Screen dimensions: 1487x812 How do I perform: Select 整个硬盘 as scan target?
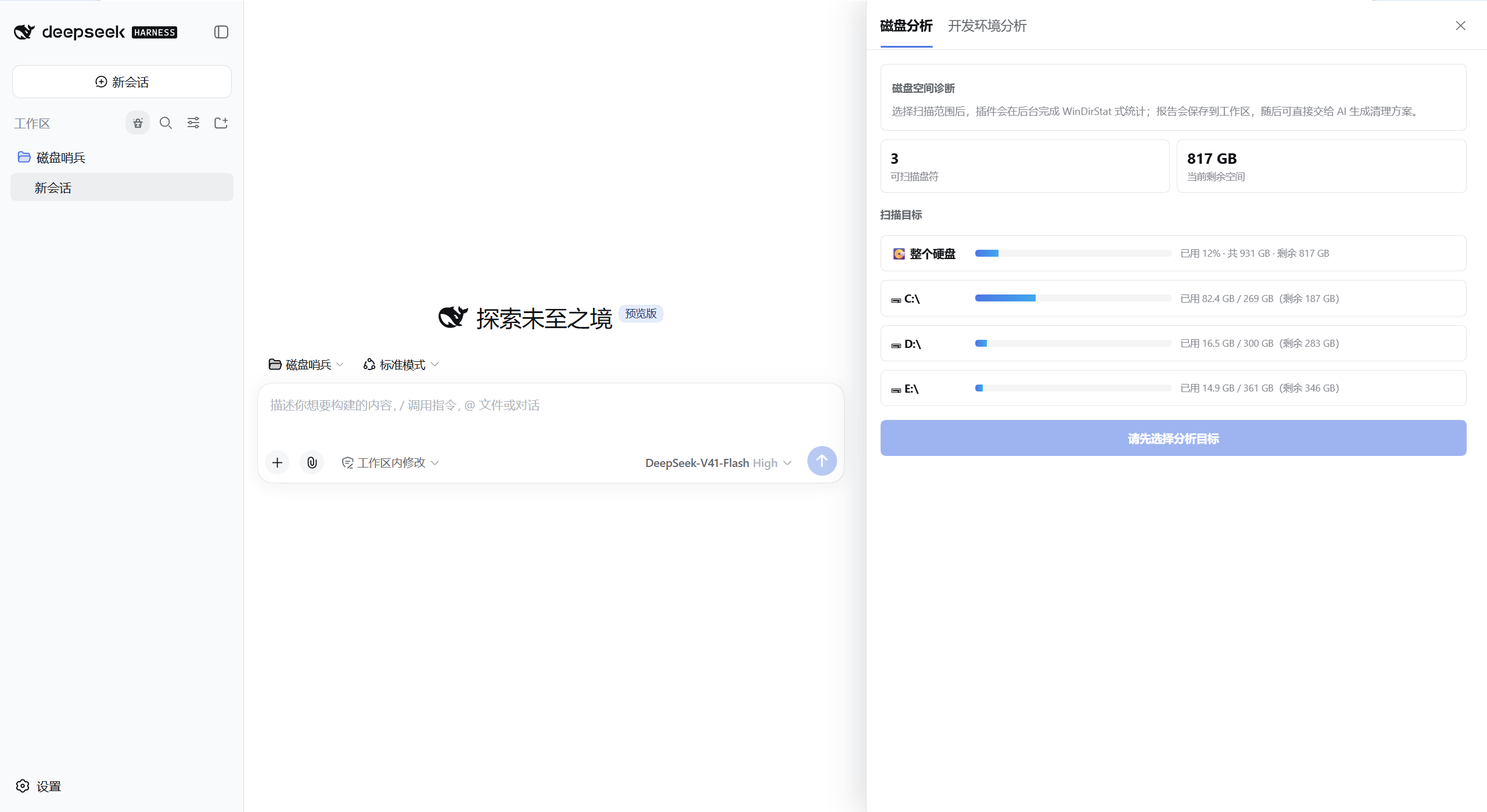[1173, 253]
